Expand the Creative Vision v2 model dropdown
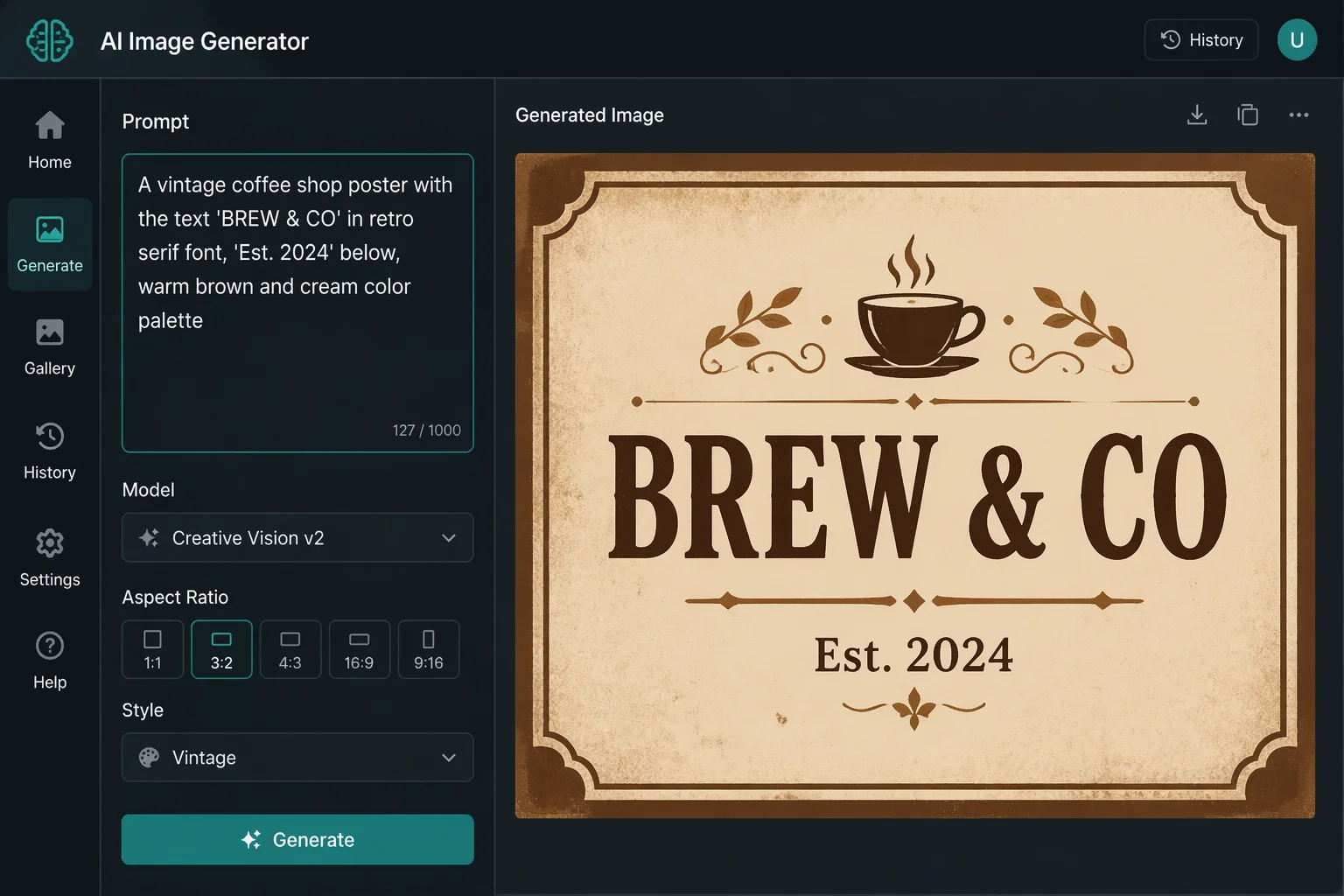This screenshot has height=896, width=1344. click(x=297, y=537)
